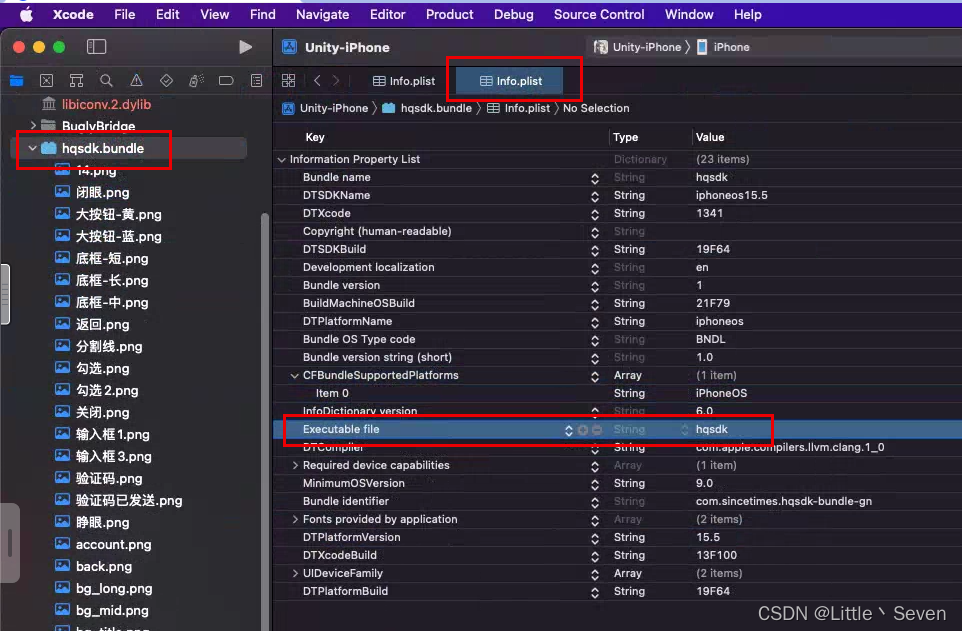962x631 pixels.
Task: Go forward with the editor history arrow
Action: point(336,80)
